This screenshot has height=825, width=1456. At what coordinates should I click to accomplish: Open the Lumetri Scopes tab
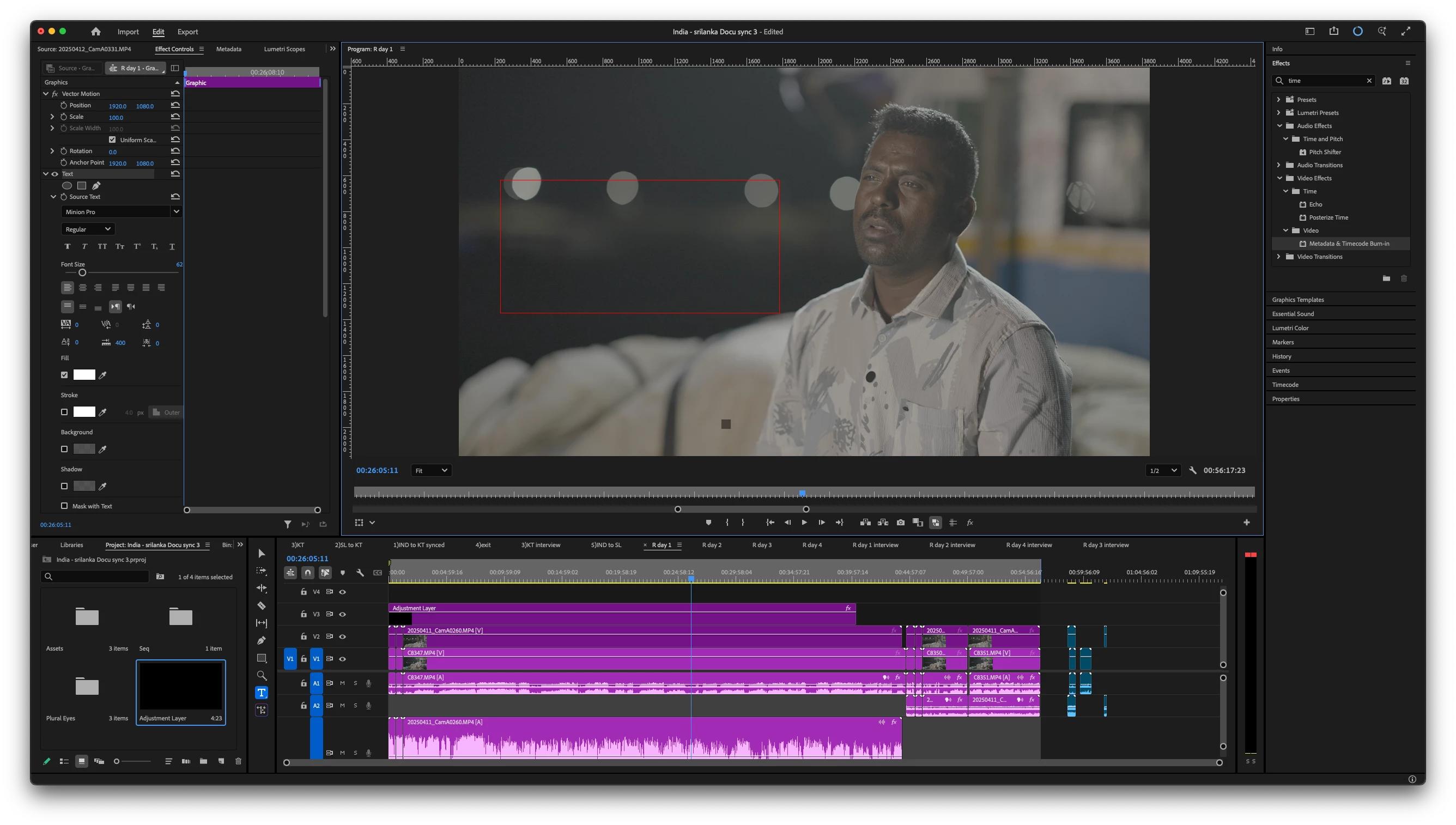(x=284, y=49)
